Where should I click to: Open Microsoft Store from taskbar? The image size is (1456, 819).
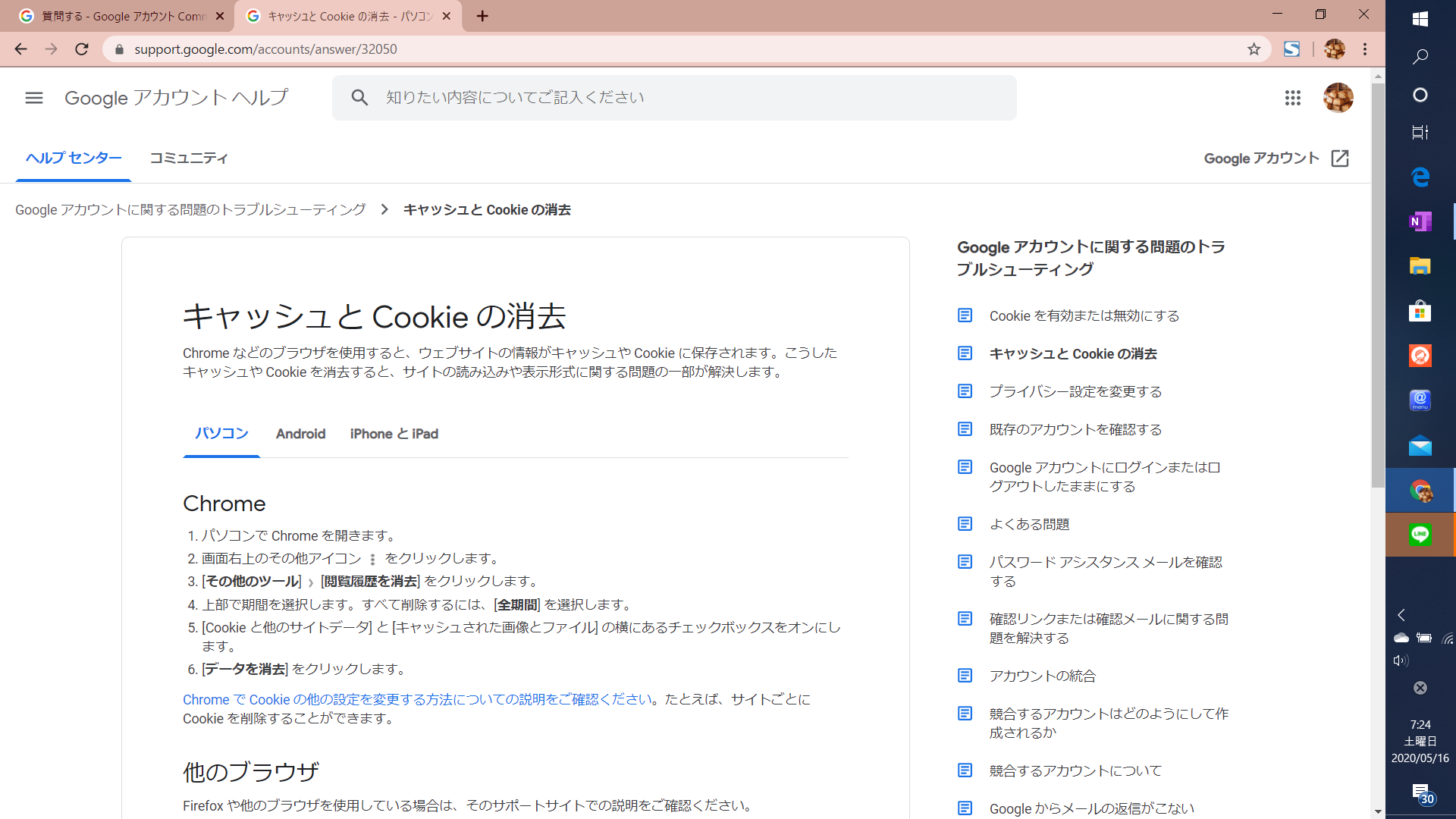(1420, 311)
